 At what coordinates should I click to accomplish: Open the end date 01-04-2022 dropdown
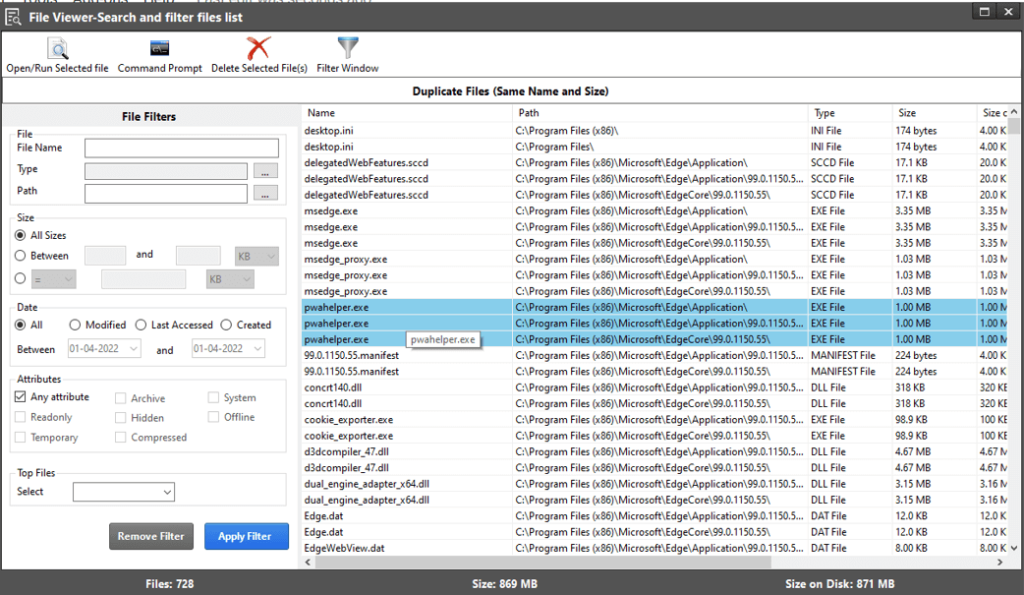(x=228, y=349)
